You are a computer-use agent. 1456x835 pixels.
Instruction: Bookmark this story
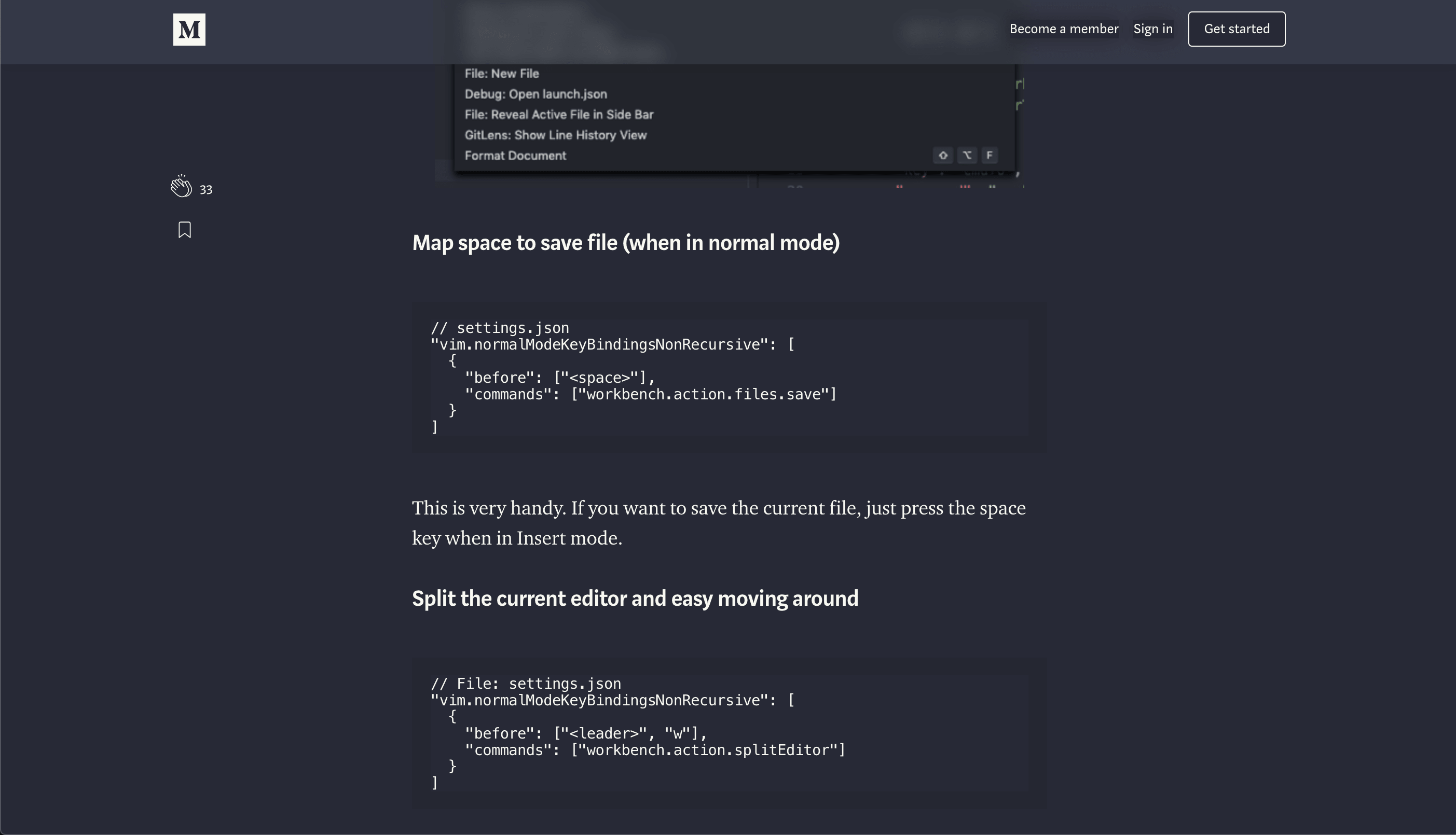coord(184,230)
